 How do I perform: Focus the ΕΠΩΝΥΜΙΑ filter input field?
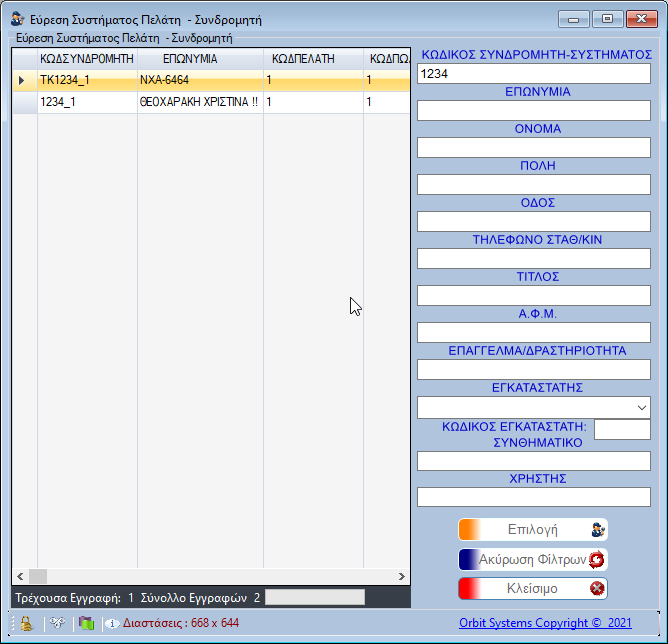coord(533,110)
